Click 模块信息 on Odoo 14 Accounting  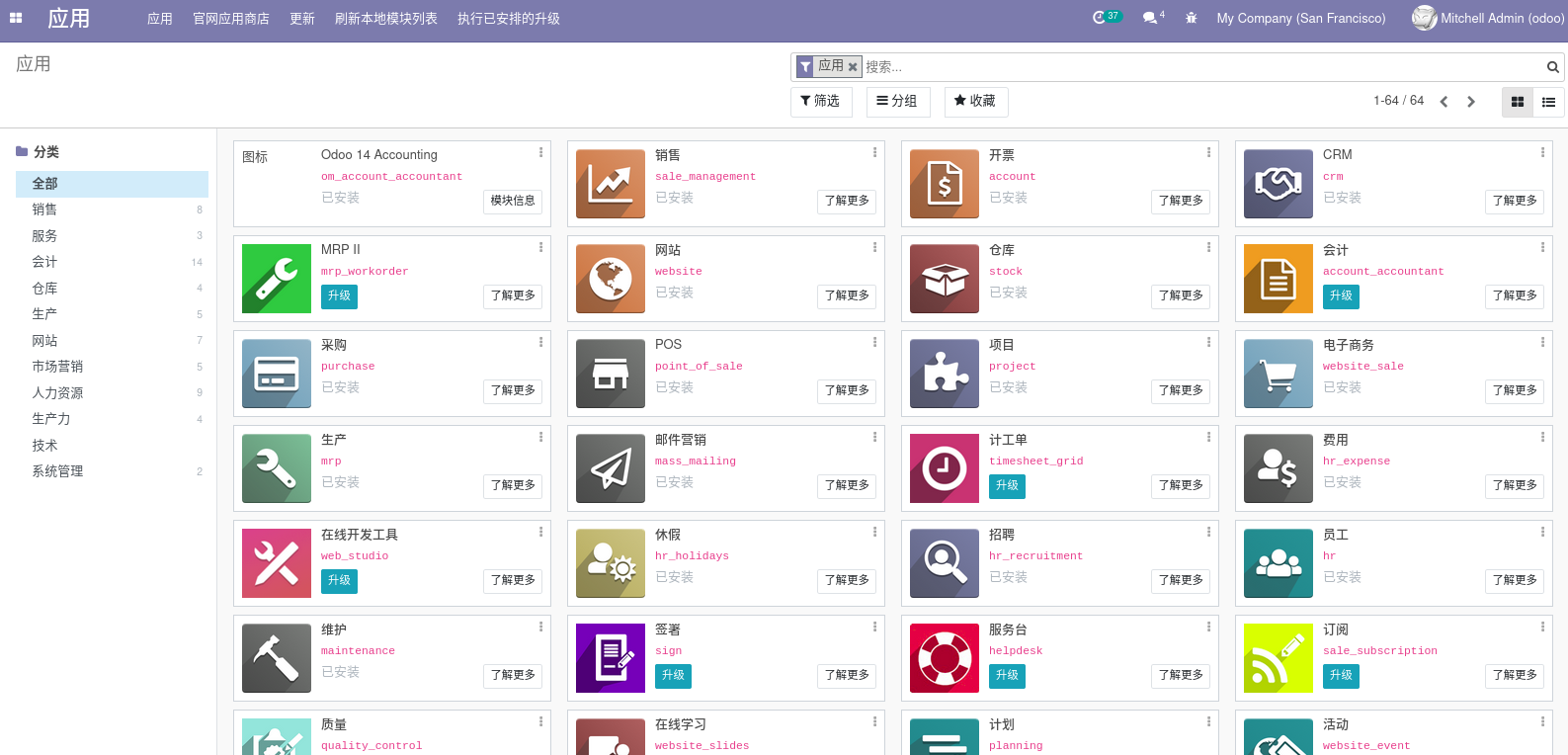[512, 201]
